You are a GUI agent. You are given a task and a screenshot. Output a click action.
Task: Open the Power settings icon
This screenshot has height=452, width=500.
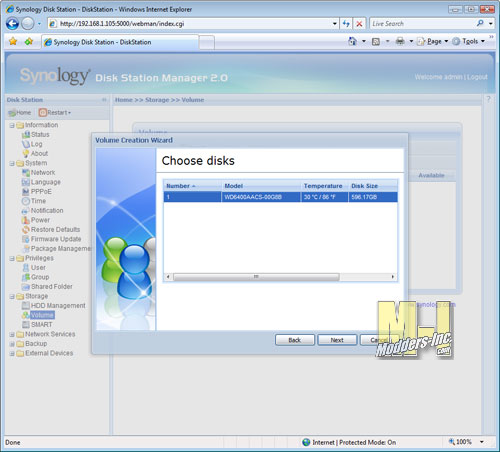(x=26, y=220)
